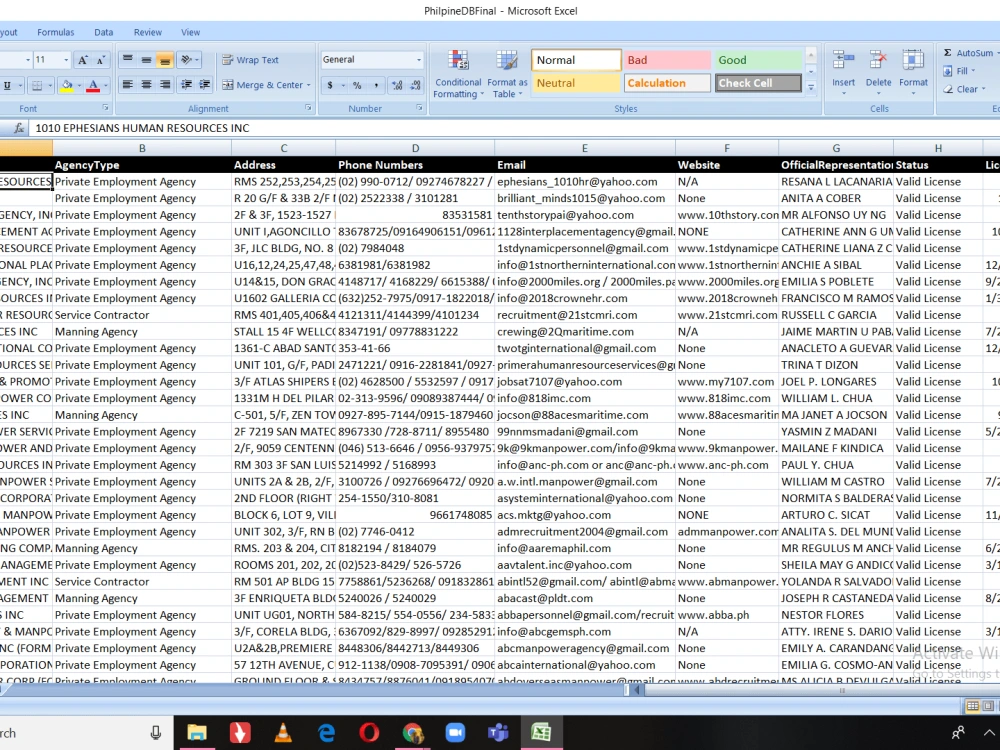Open the font size 11 dropdown

coord(66,60)
